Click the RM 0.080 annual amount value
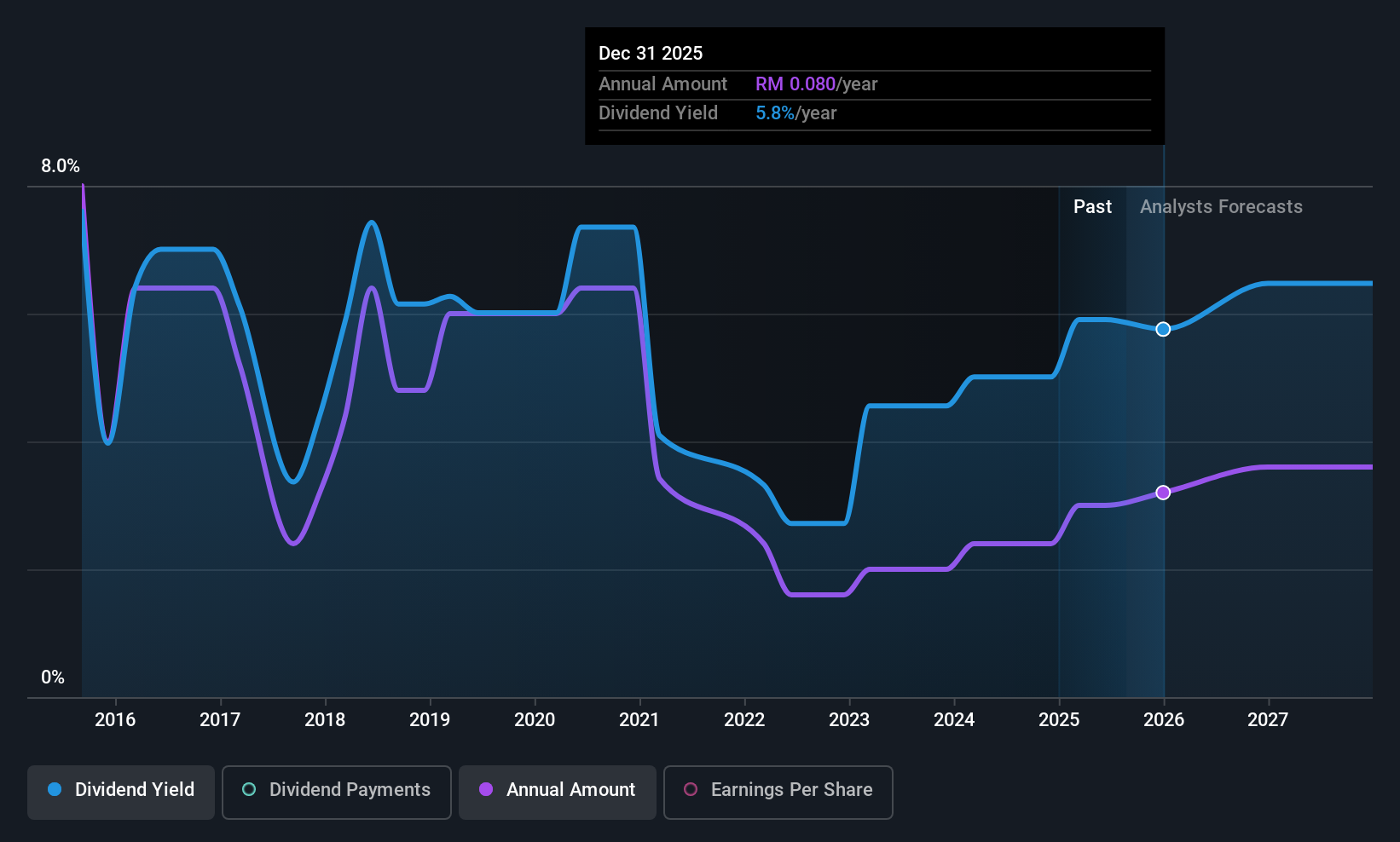This screenshot has height=842, width=1400. coord(795,84)
